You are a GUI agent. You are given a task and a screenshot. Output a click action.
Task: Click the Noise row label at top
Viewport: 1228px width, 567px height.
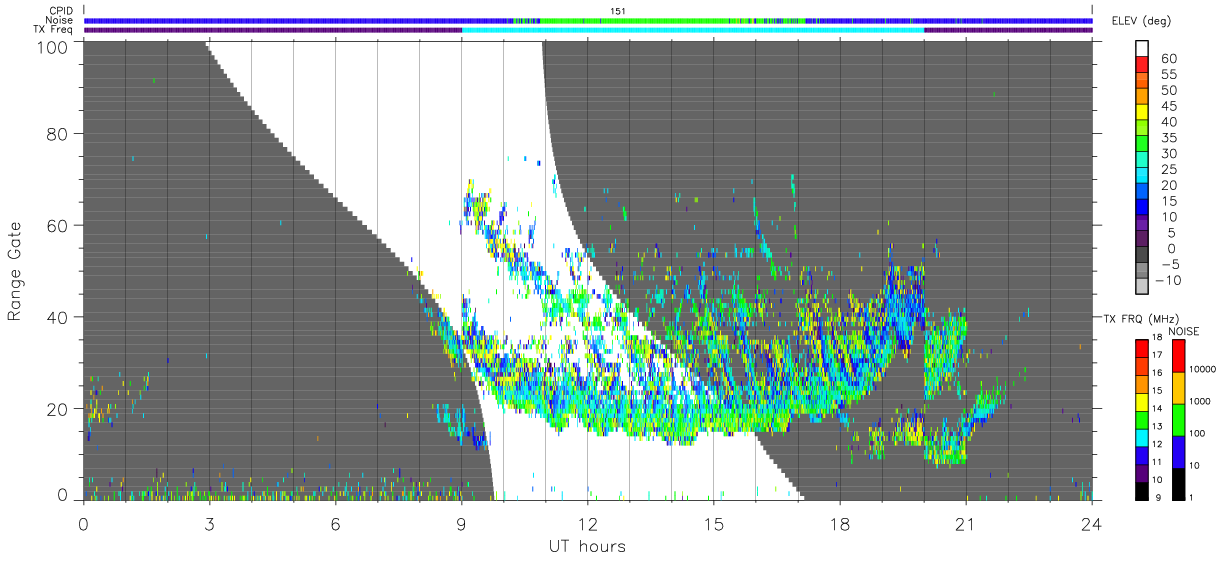click(x=59, y=20)
